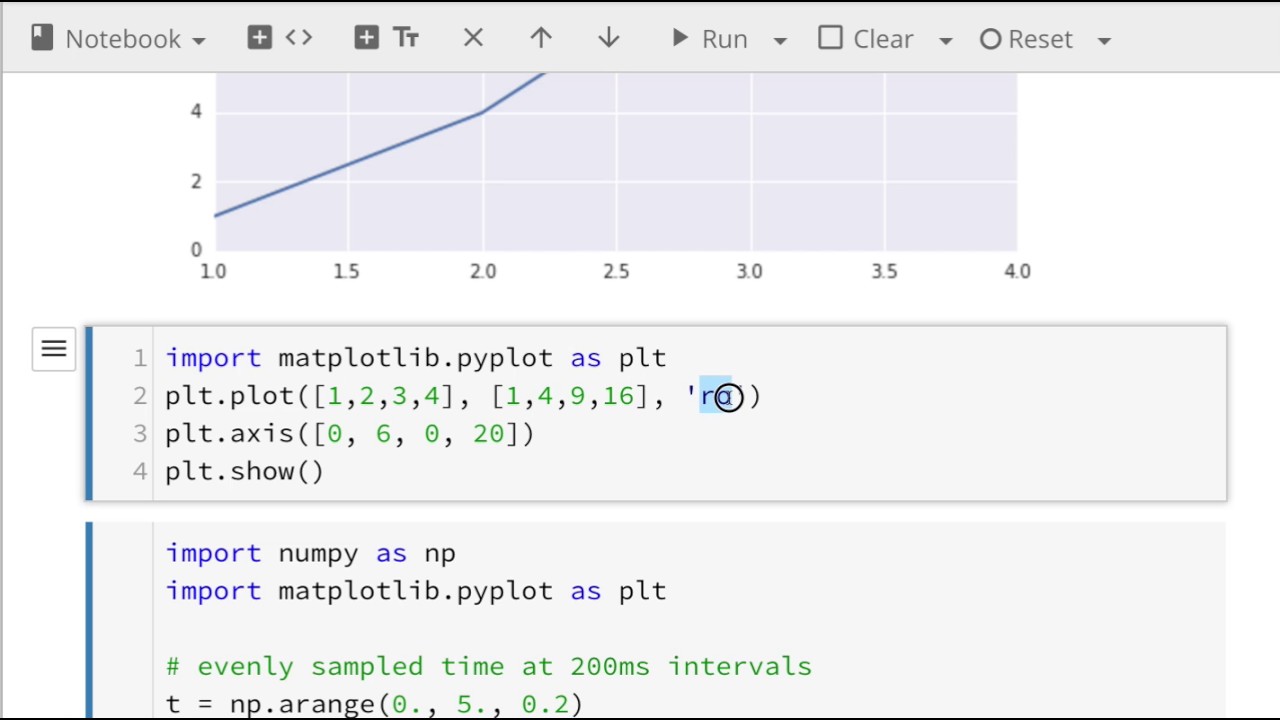
Task: Expand the Notebook dropdown arrow
Action: coord(199,41)
